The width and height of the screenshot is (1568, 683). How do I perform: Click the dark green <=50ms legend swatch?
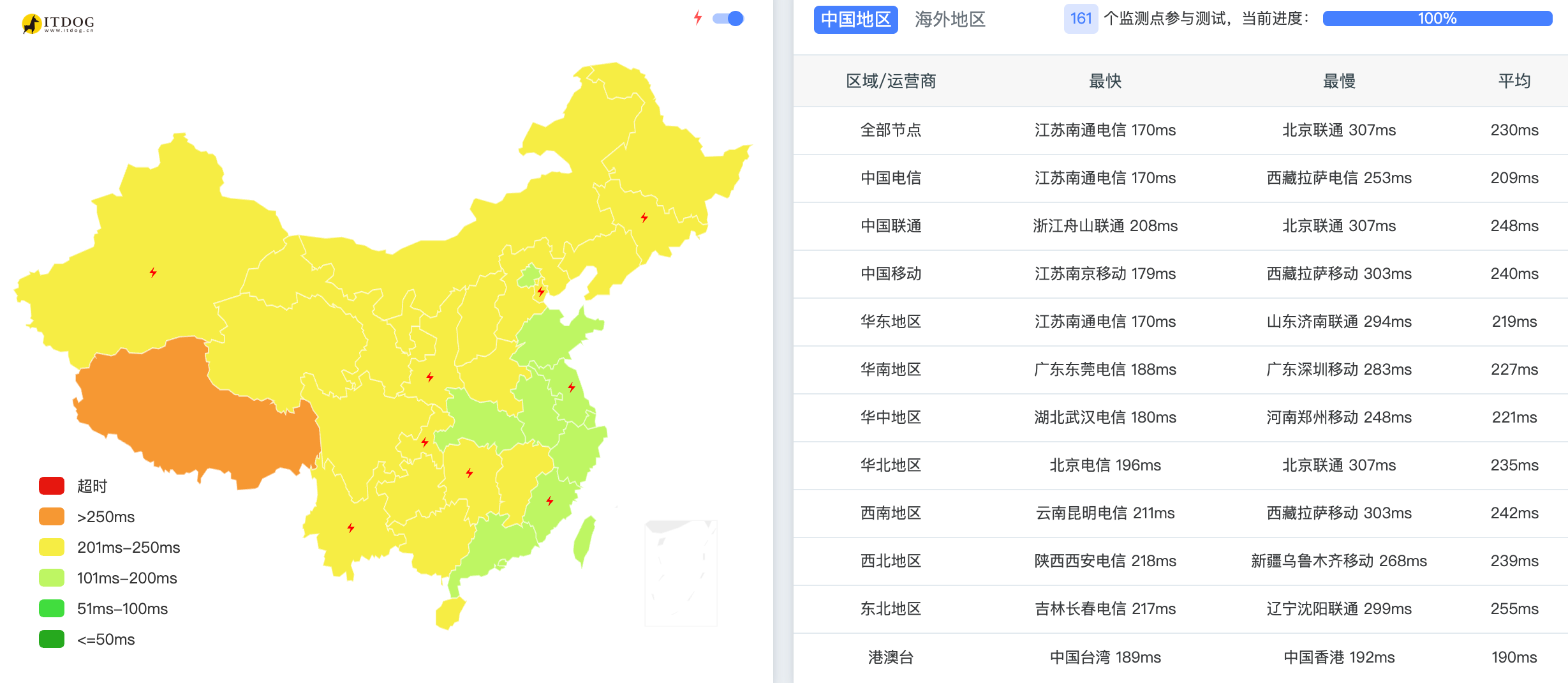point(52,639)
